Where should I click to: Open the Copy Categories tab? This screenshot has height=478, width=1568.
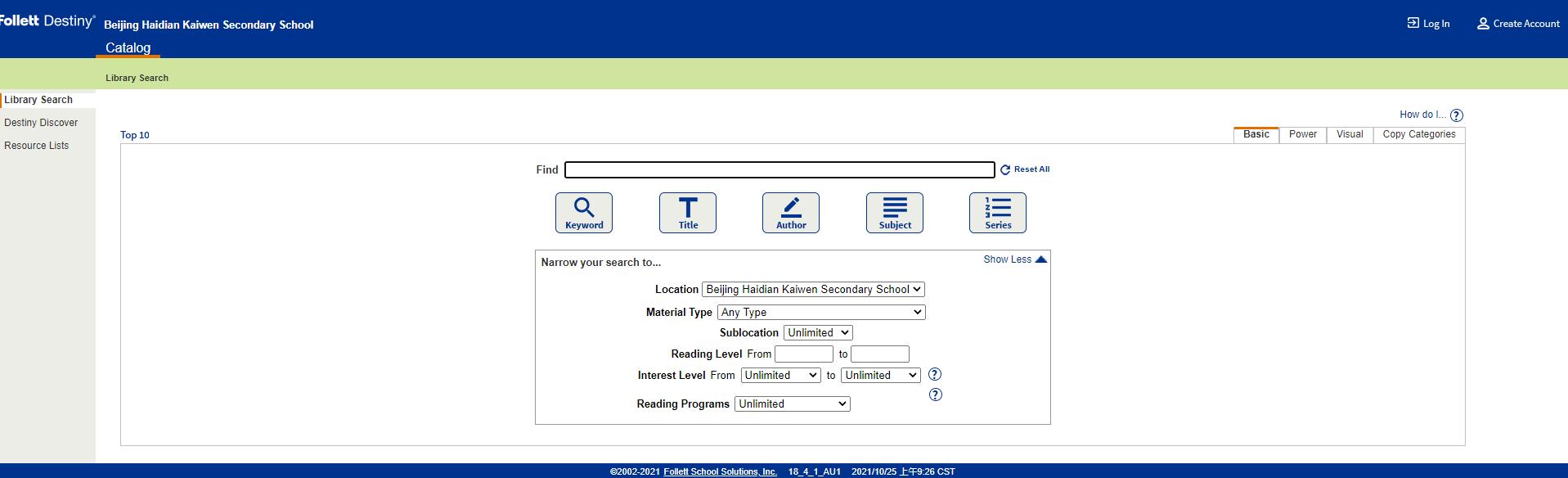(1419, 134)
